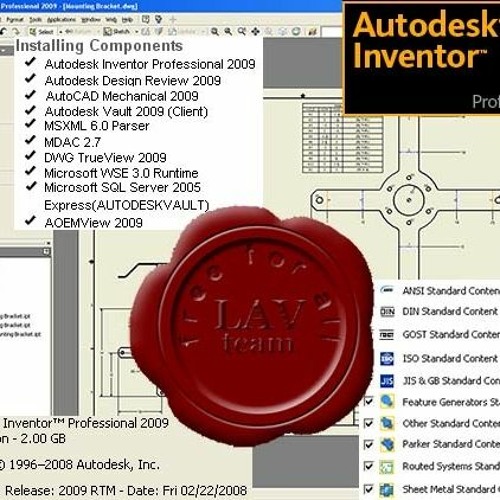Click the ISO Standard Content icon
Viewport: 500px width, 500px height.
pos(387,359)
